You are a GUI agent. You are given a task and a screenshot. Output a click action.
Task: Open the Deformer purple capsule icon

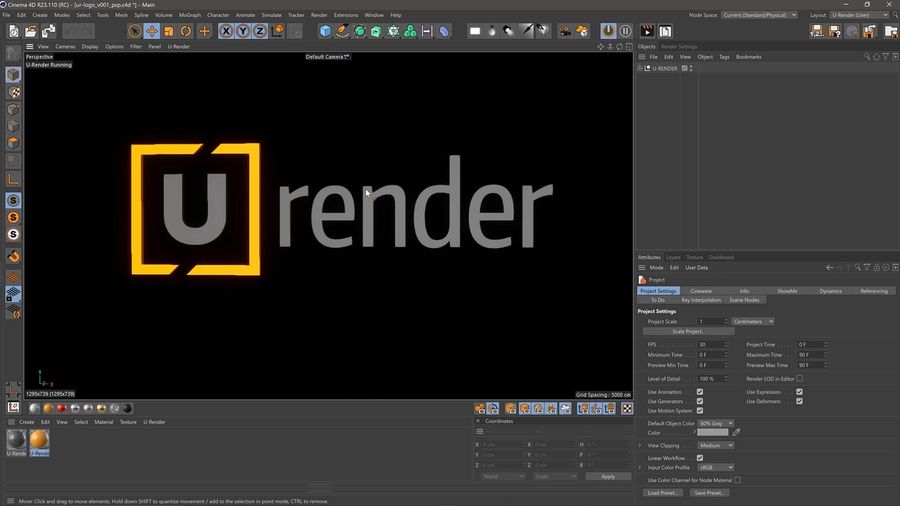(444, 31)
